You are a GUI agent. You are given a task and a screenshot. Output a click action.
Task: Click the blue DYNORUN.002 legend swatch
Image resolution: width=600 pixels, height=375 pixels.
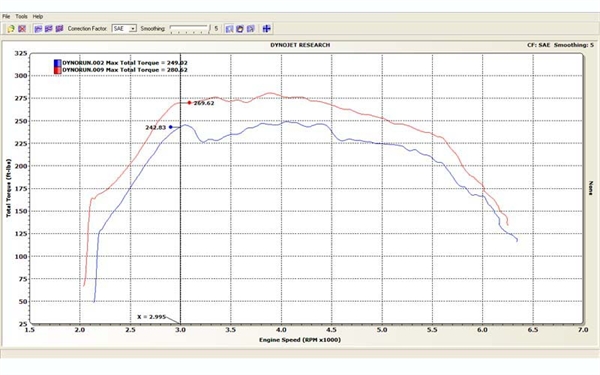[x=57, y=63]
